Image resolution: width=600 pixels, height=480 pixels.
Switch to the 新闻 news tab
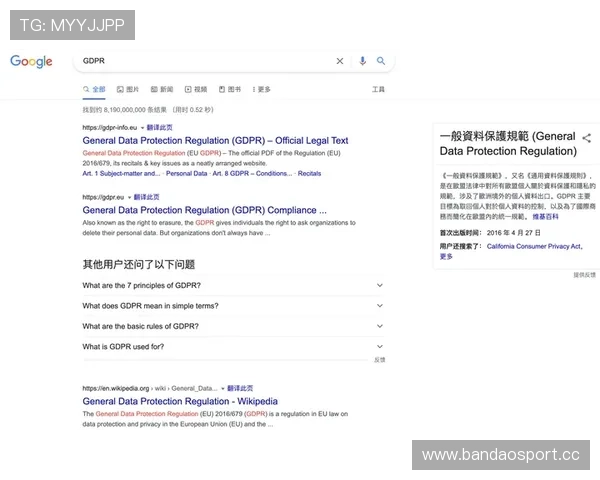click(162, 89)
